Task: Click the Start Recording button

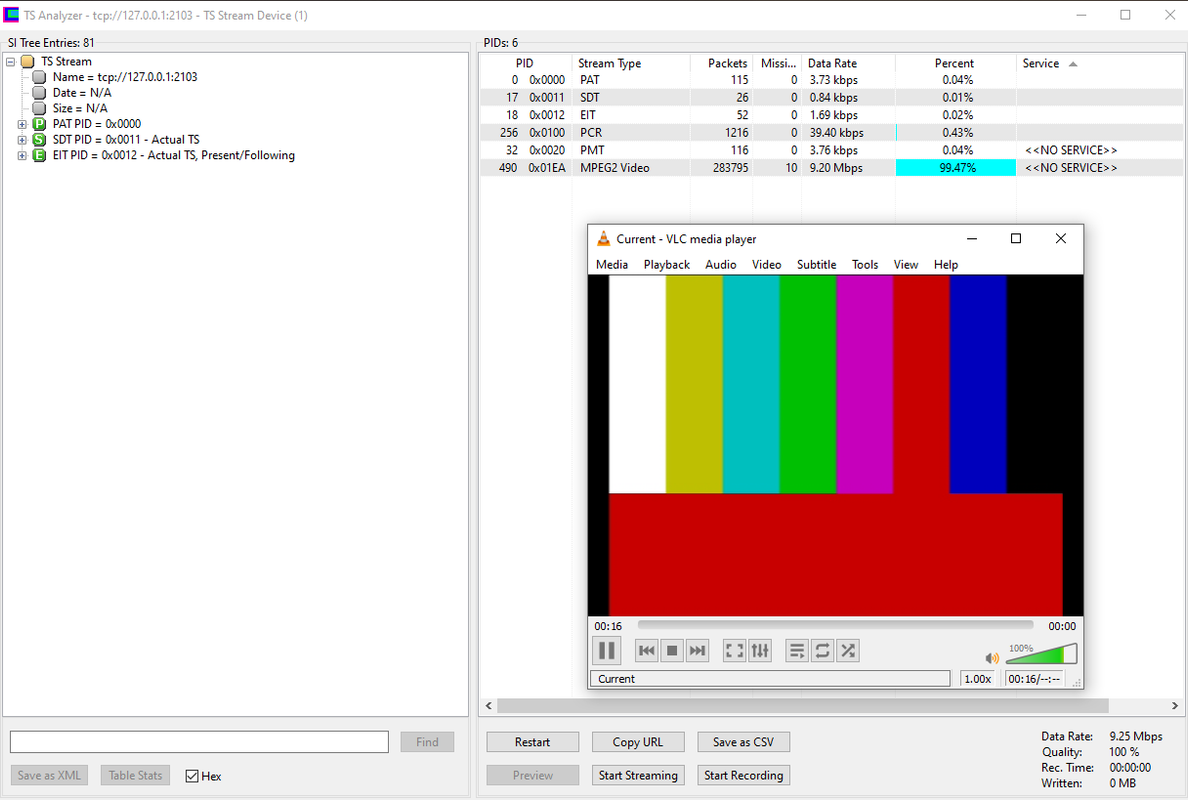Action: [743, 775]
